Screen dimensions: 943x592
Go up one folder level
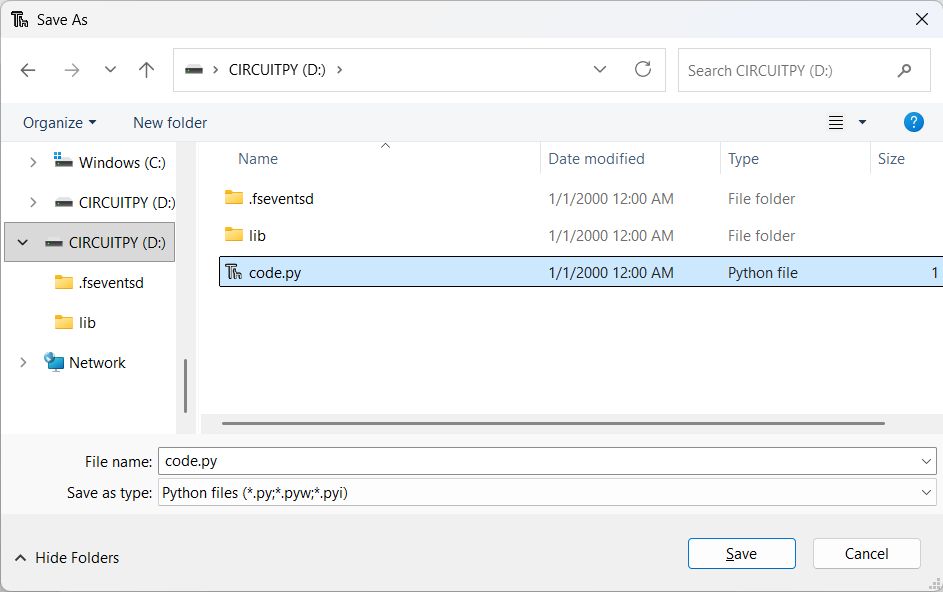point(146,70)
